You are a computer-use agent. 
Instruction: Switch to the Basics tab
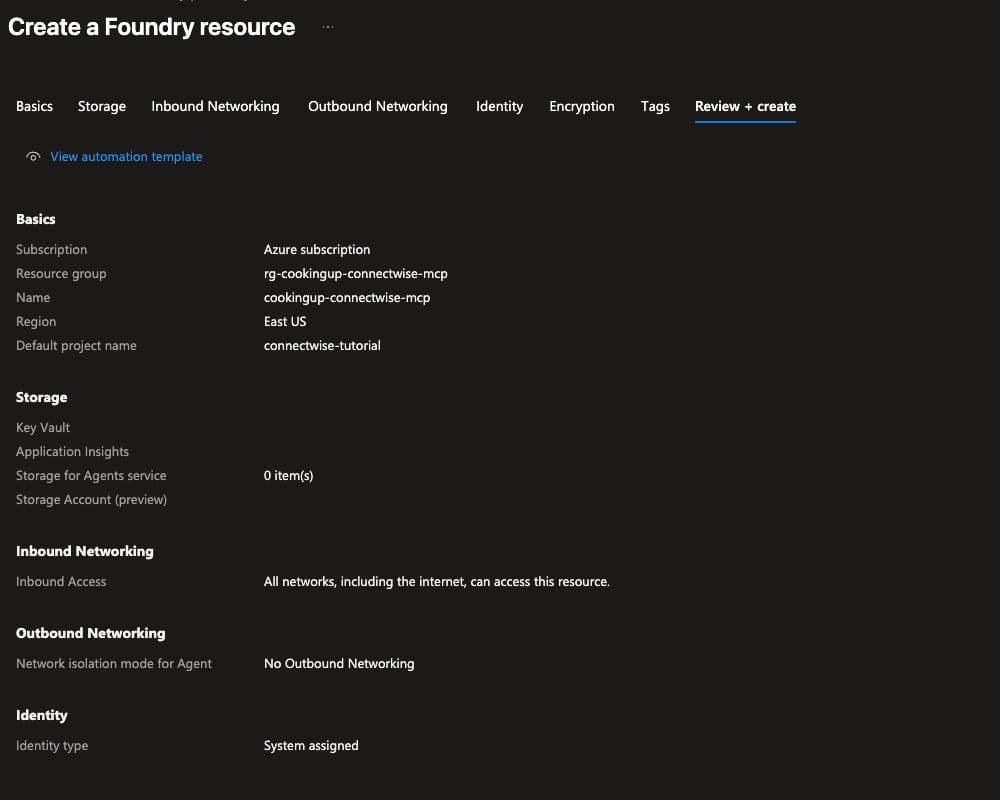(x=34, y=107)
